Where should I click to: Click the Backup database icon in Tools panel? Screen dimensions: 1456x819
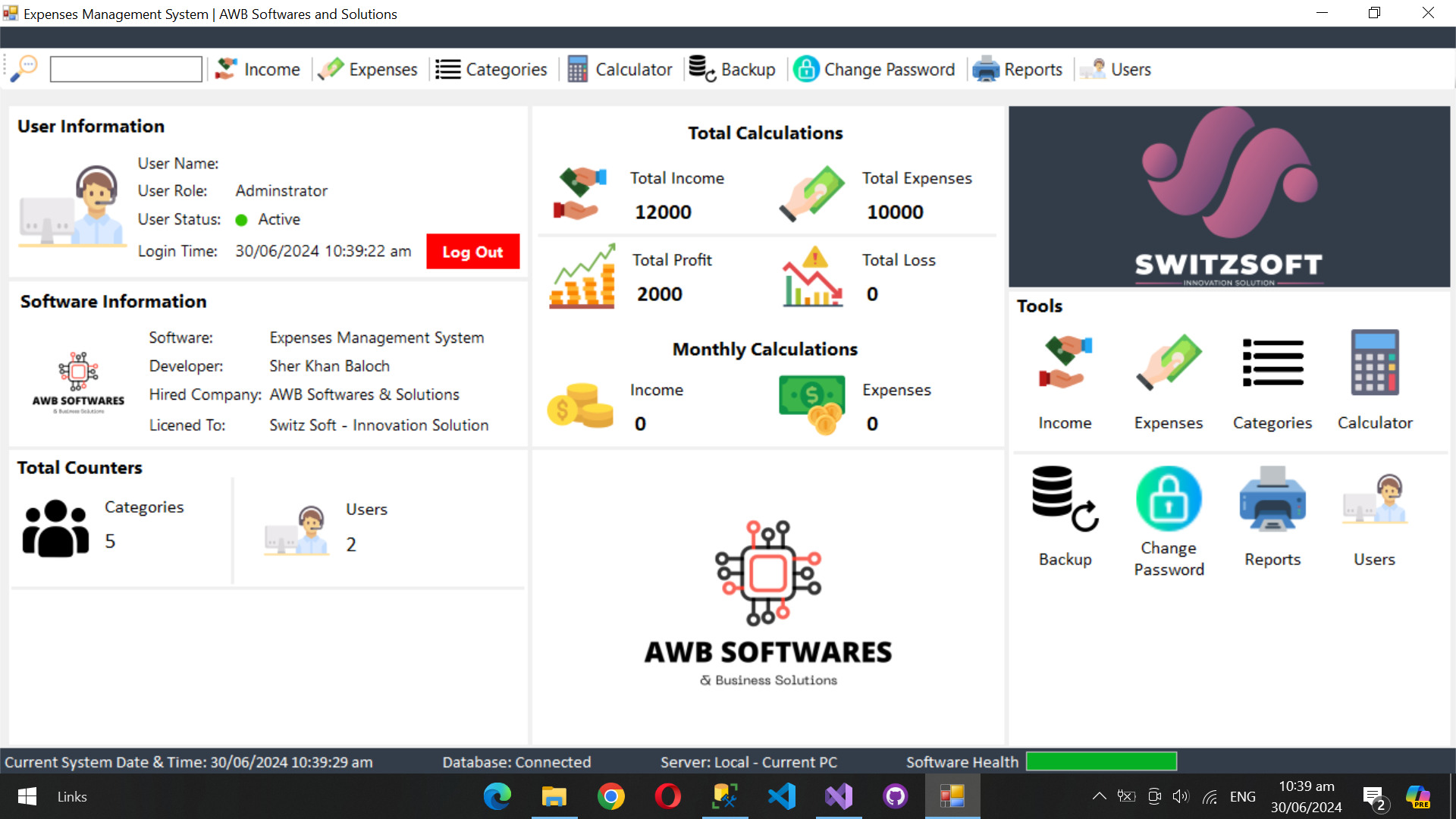click(x=1065, y=498)
